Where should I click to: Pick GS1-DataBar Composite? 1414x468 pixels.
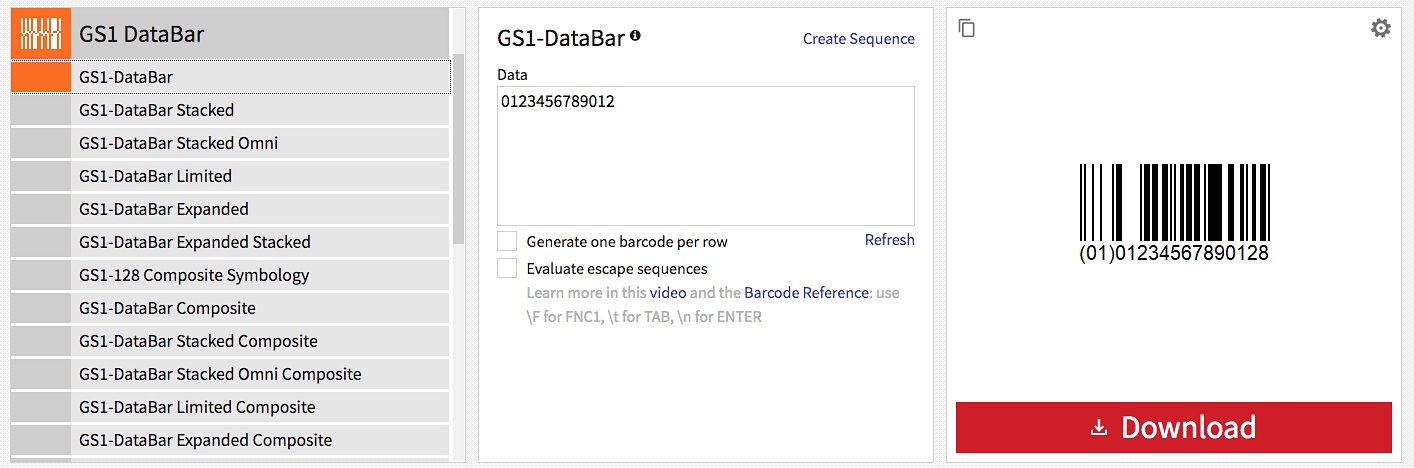(230, 308)
